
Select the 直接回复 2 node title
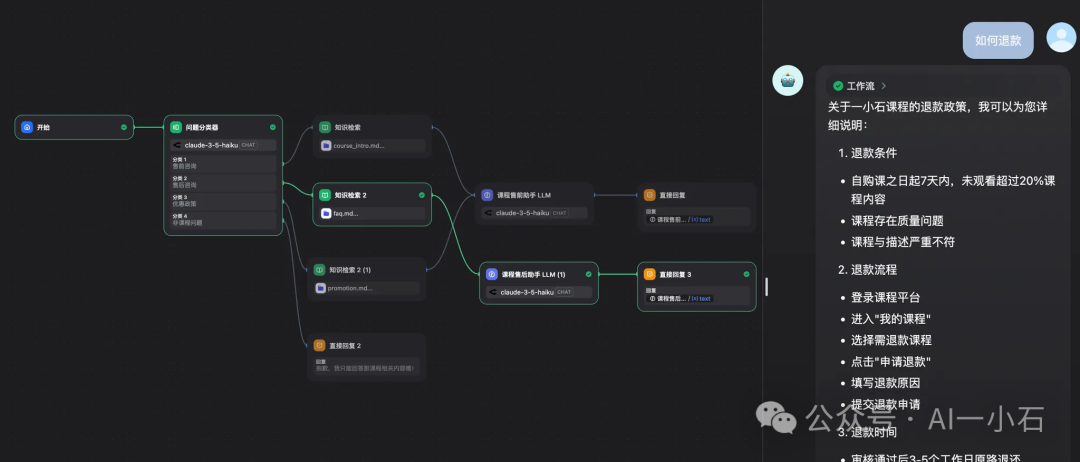pos(345,345)
